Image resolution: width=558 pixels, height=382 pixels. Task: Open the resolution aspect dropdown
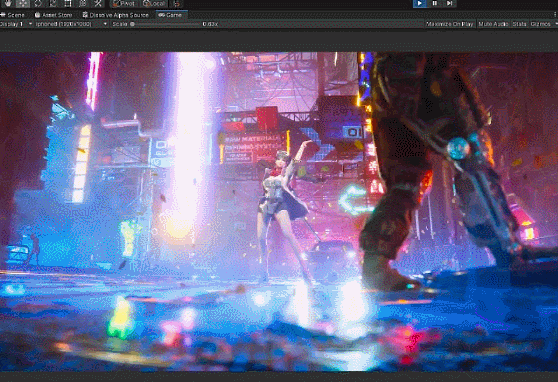71,24
